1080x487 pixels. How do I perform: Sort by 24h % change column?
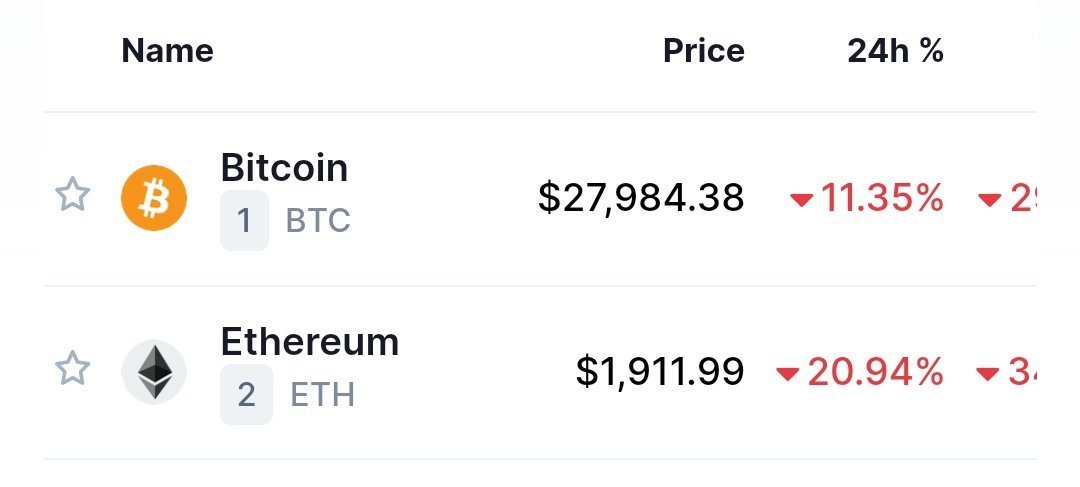[x=895, y=51]
